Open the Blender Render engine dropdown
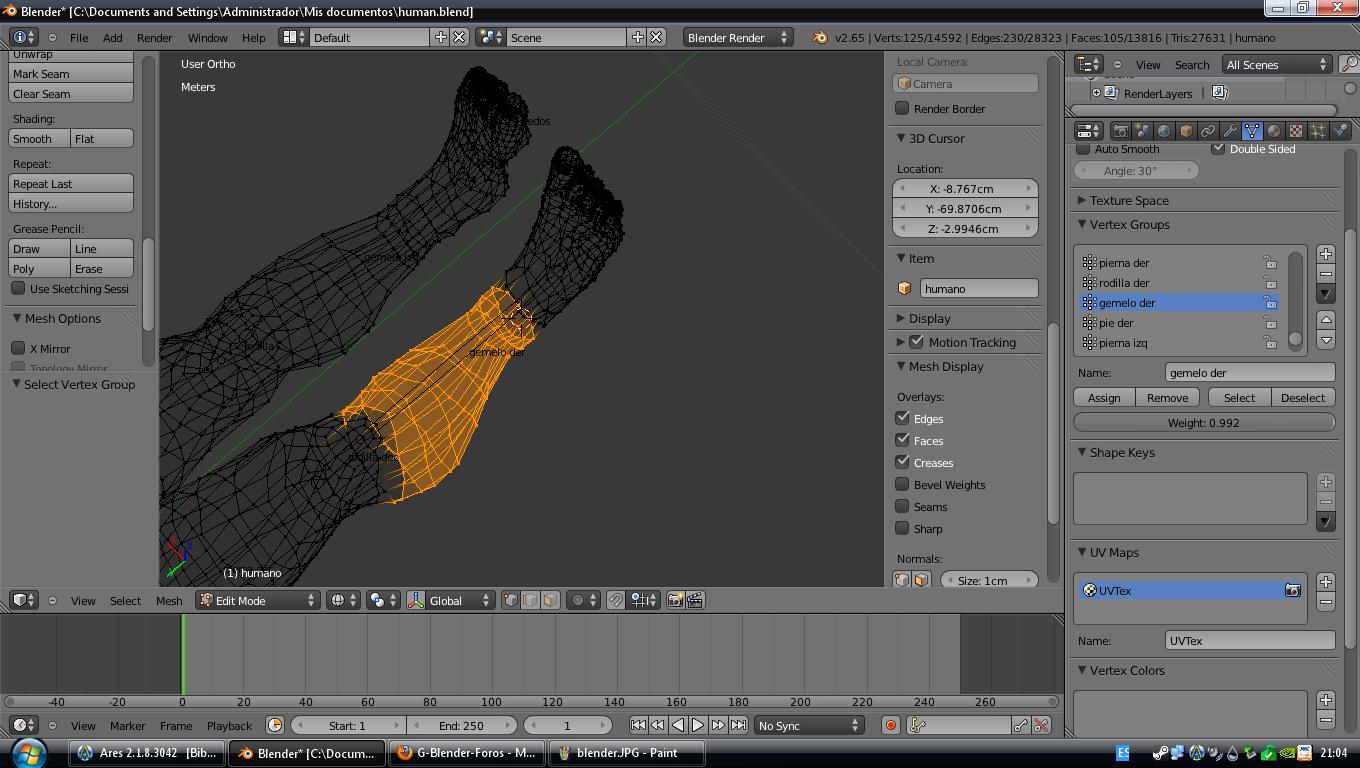Image resolution: width=1360 pixels, height=768 pixels. [737, 37]
